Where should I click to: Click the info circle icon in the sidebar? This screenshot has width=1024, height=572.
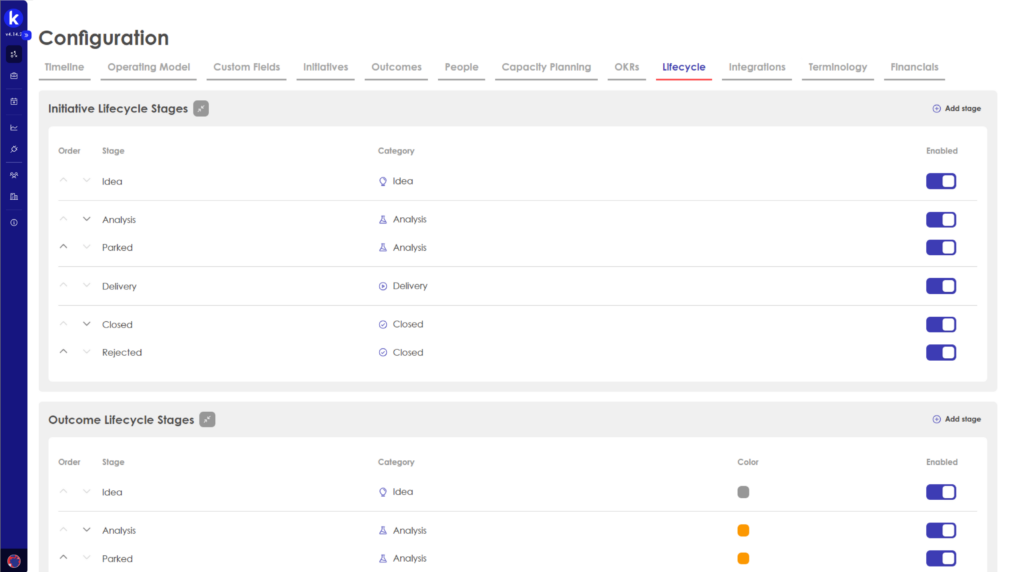tap(14, 222)
